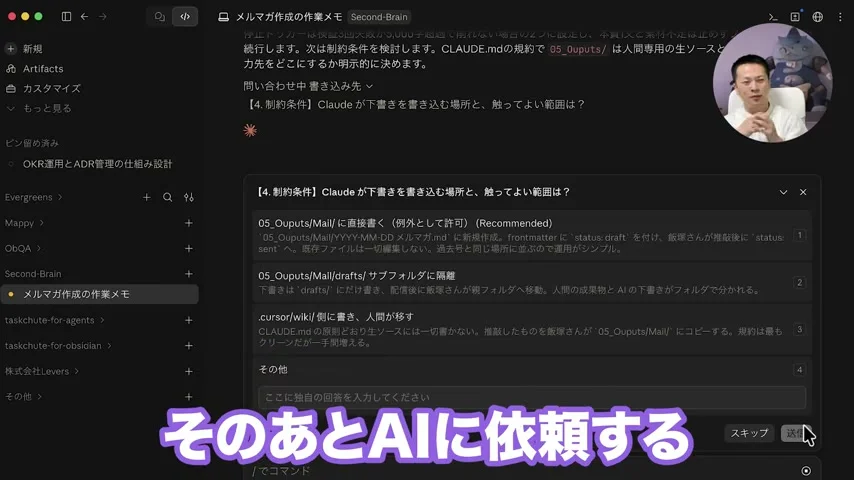Open カスタマイズ in the sidebar
This screenshot has width=854, height=480.
pyautogui.click(x=51, y=88)
